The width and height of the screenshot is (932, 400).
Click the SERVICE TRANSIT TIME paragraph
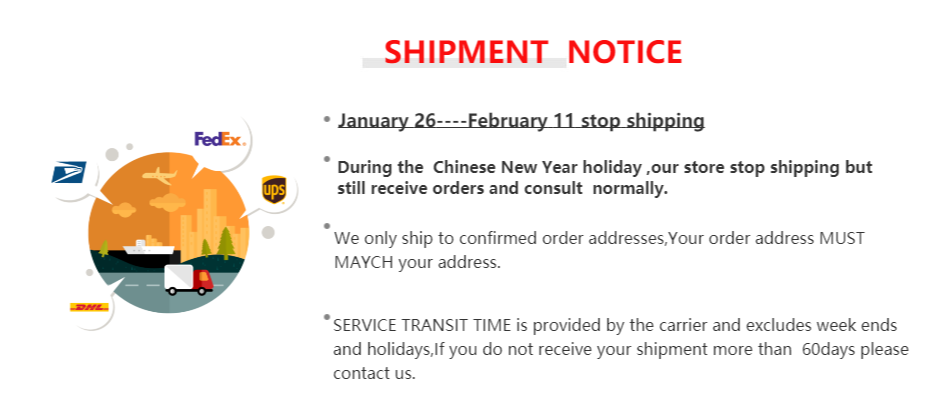[x=621, y=349]
